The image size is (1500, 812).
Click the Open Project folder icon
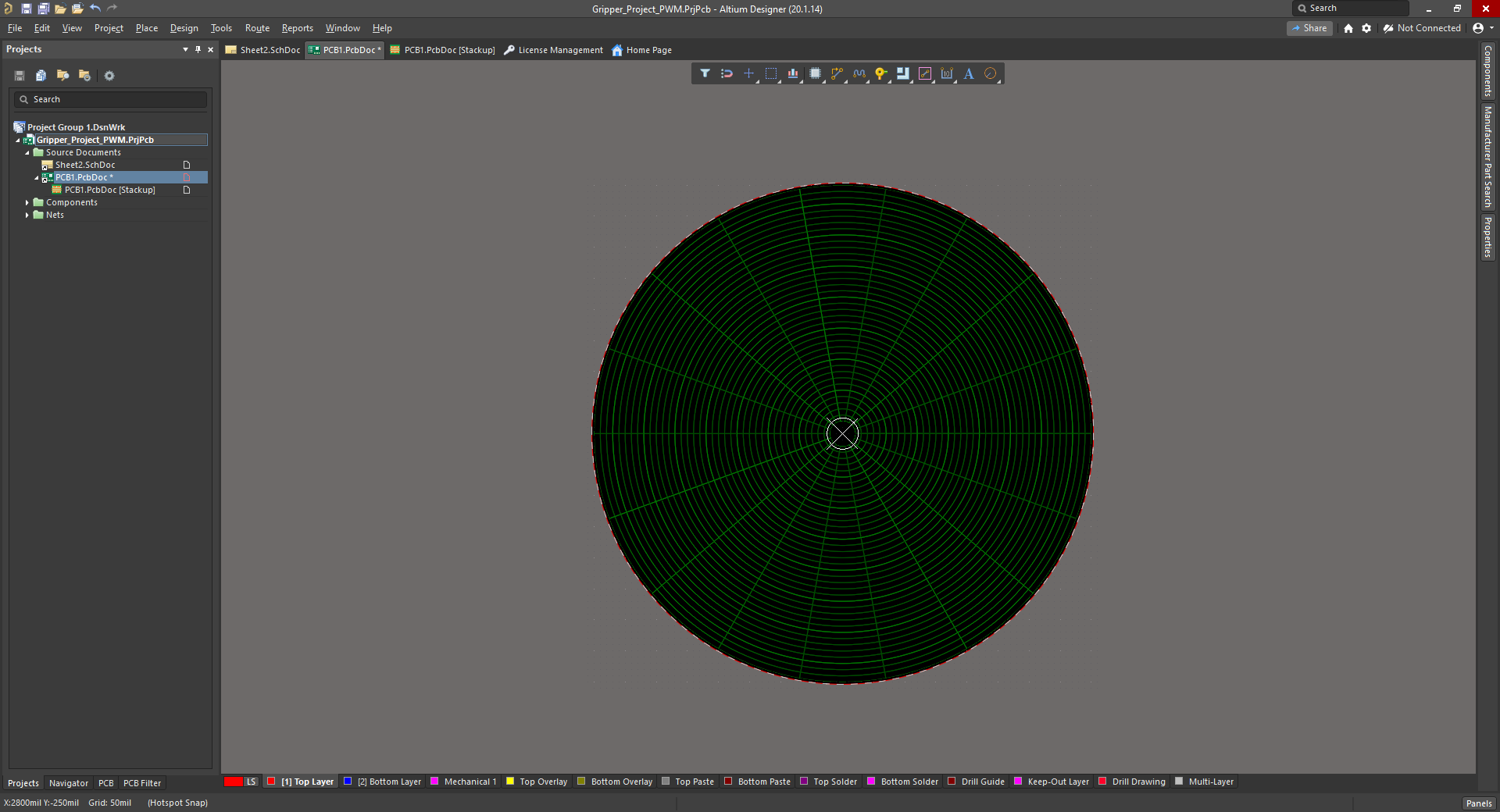77,9
